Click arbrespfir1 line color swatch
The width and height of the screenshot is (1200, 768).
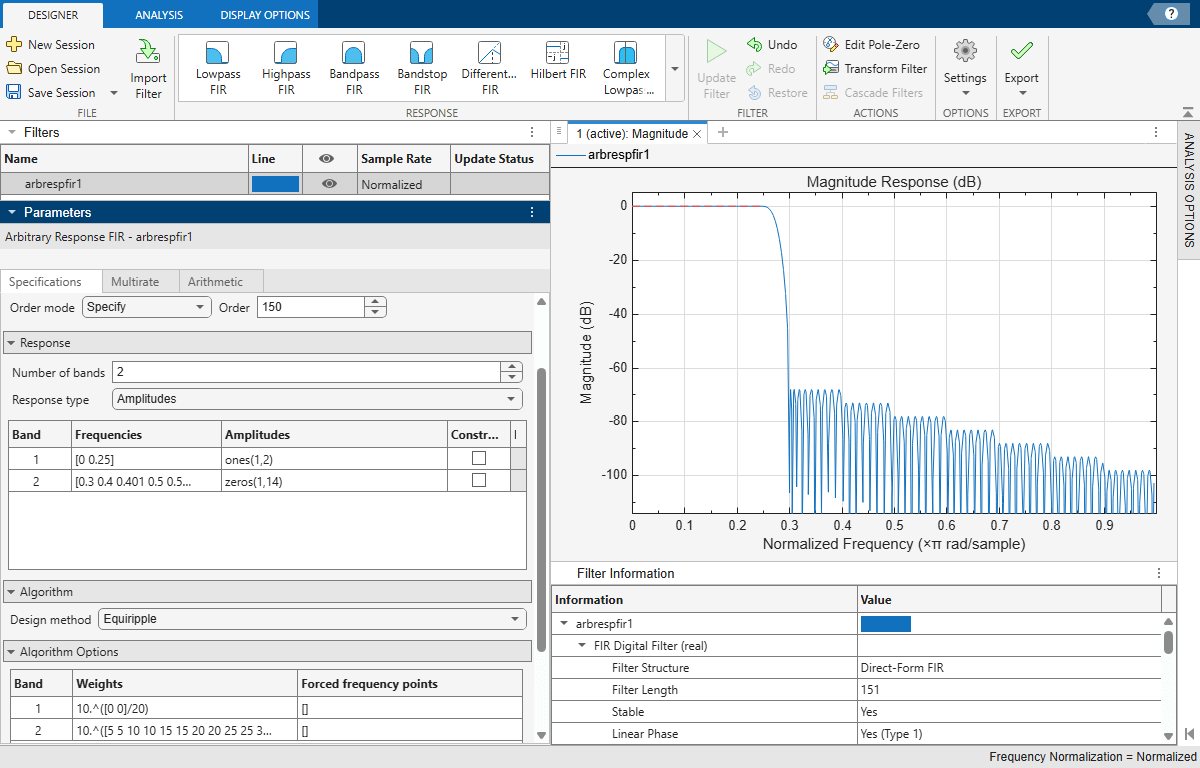coord(275,184)
